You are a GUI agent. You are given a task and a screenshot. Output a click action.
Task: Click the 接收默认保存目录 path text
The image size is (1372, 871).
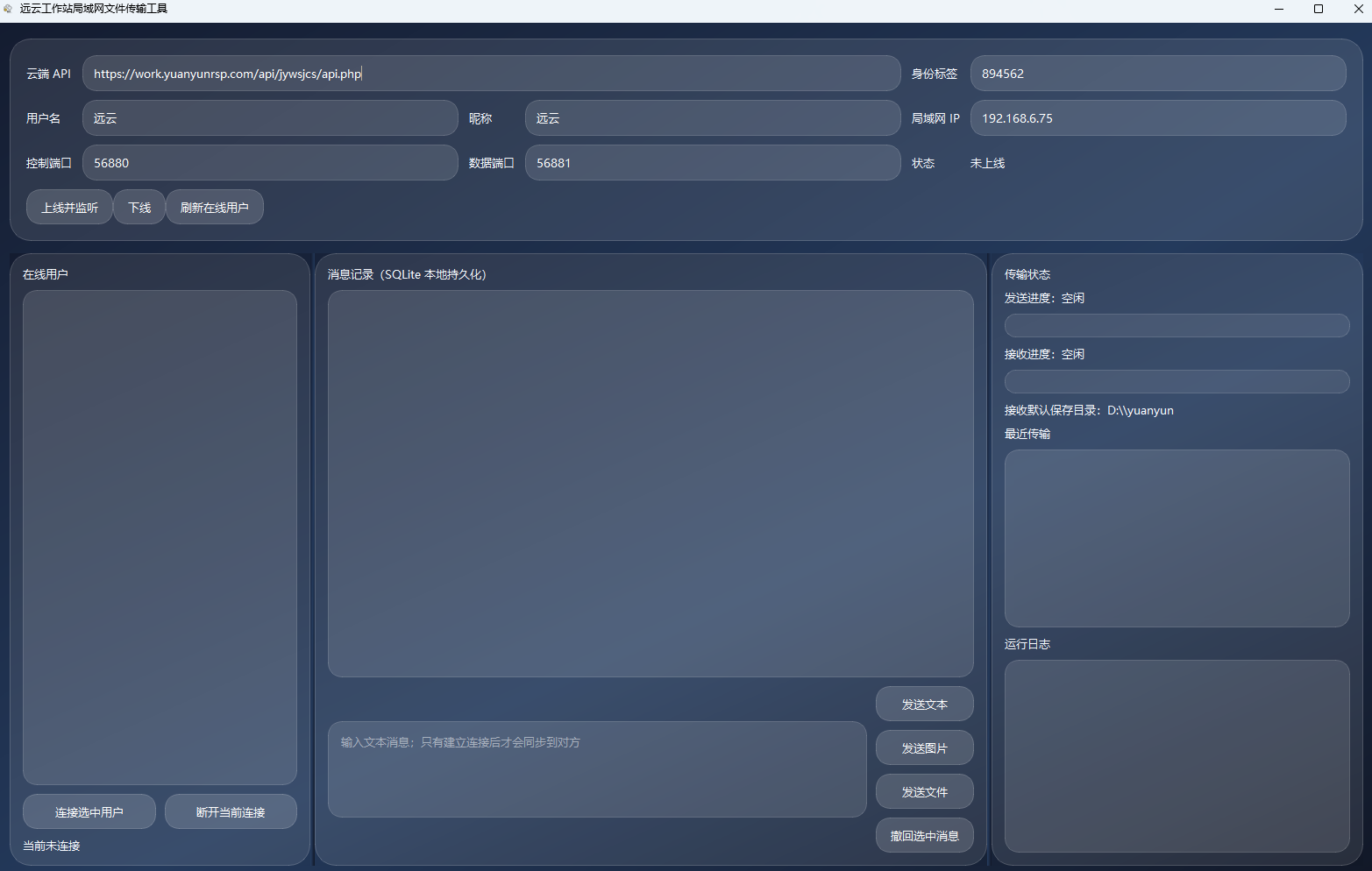point(1089,410)
